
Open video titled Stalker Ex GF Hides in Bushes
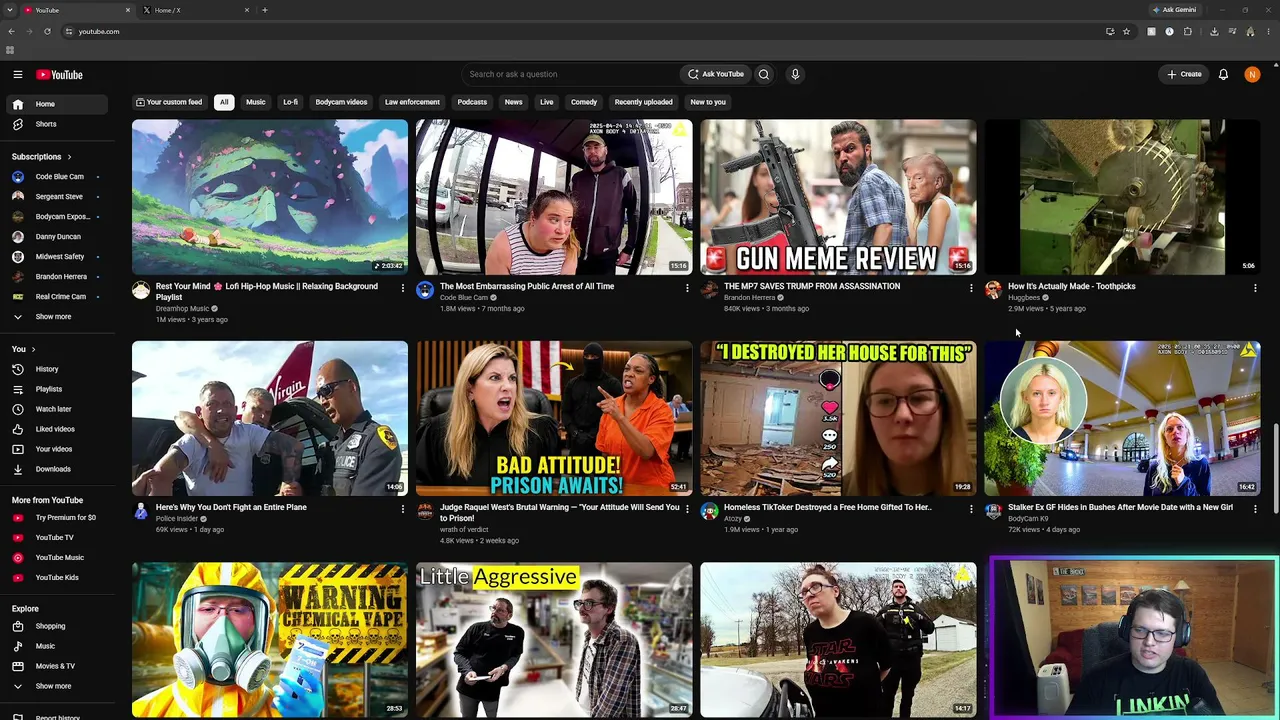point(1120,507)
